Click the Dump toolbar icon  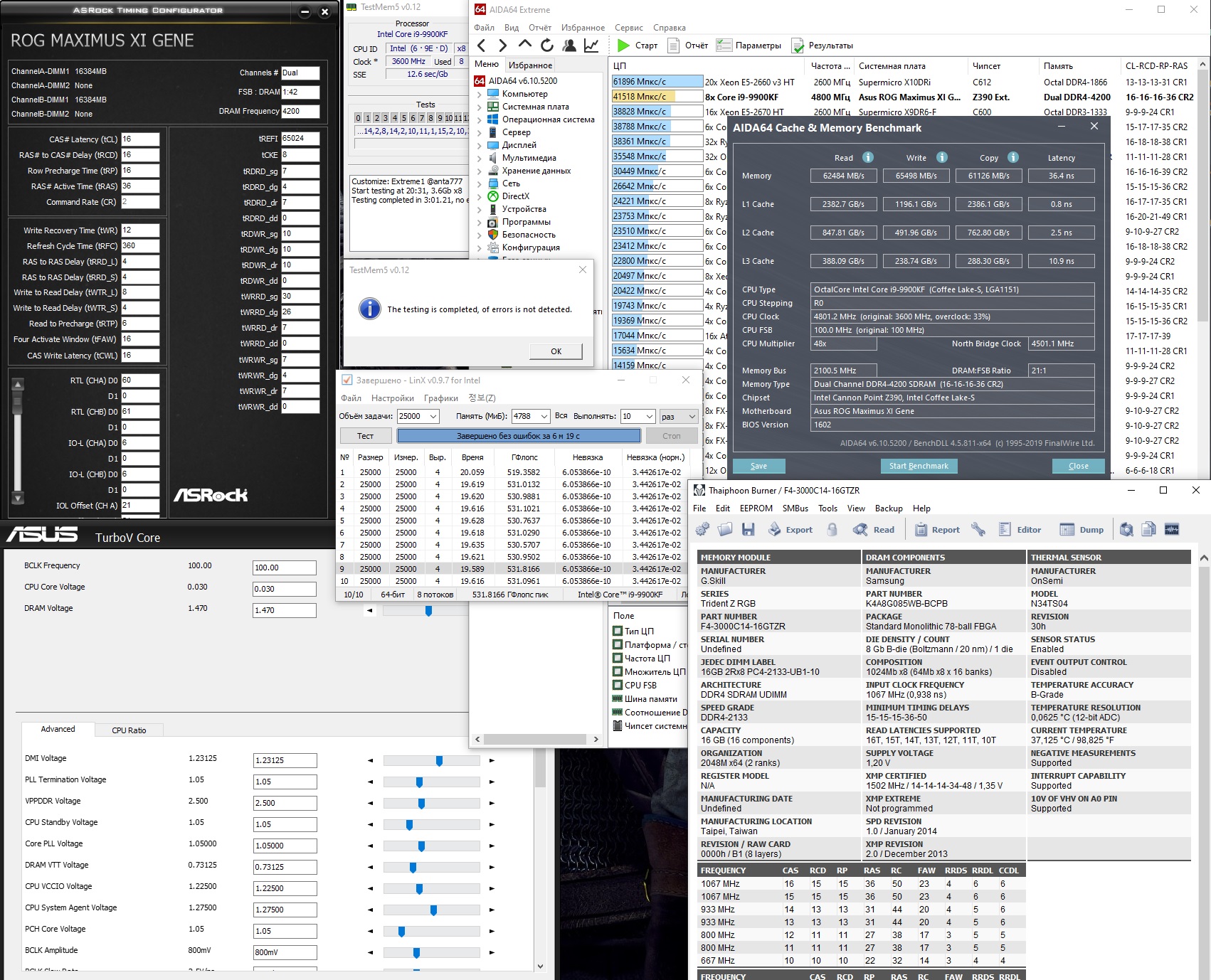1067,529
